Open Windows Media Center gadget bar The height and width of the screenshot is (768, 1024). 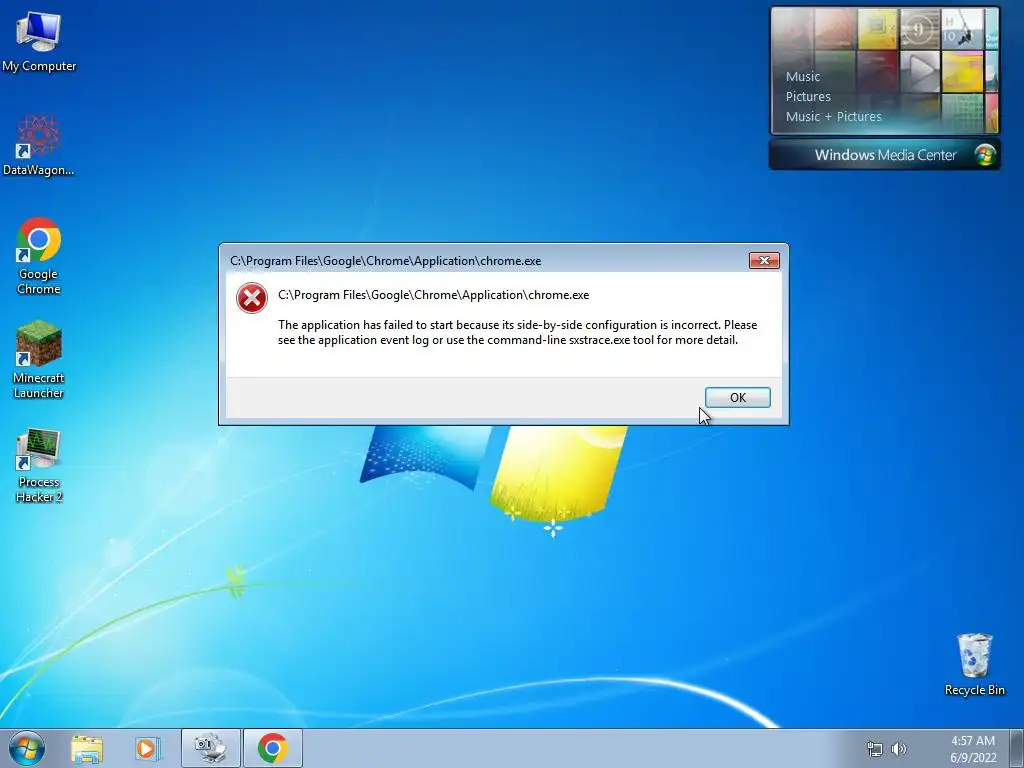[x=884, y=155]
